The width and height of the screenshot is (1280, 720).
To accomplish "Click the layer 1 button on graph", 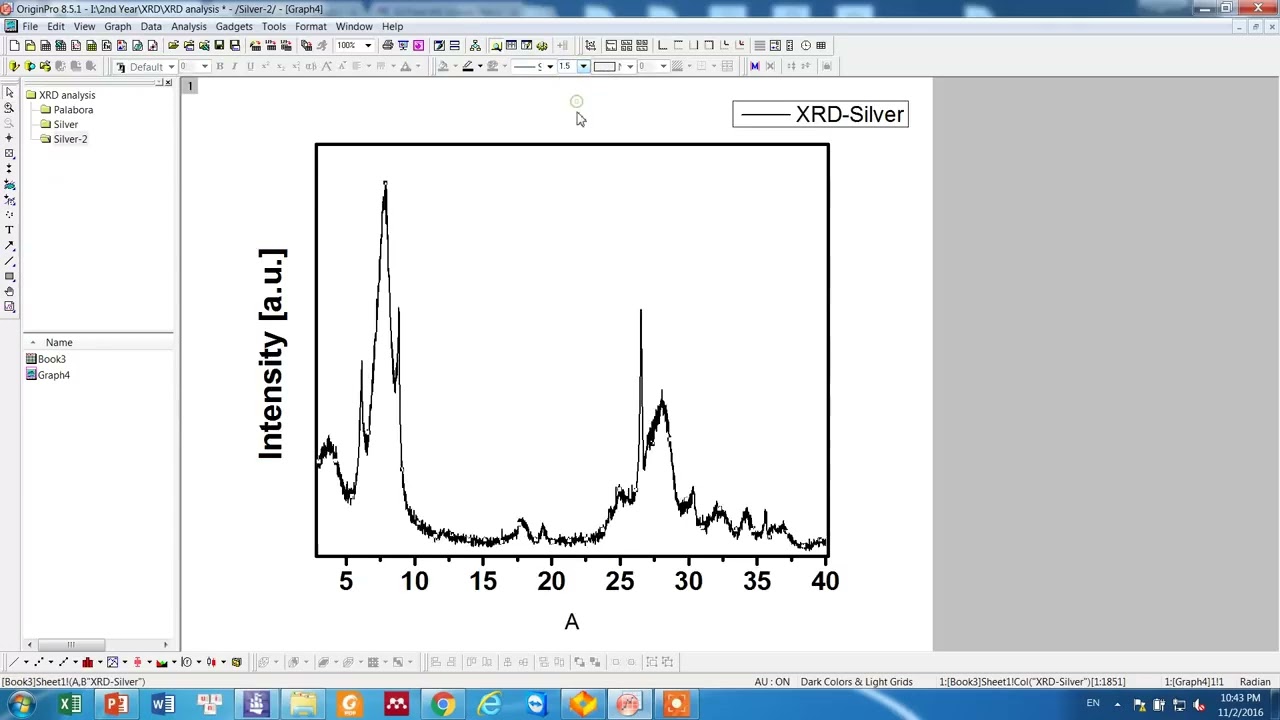I will coord(190,87).
